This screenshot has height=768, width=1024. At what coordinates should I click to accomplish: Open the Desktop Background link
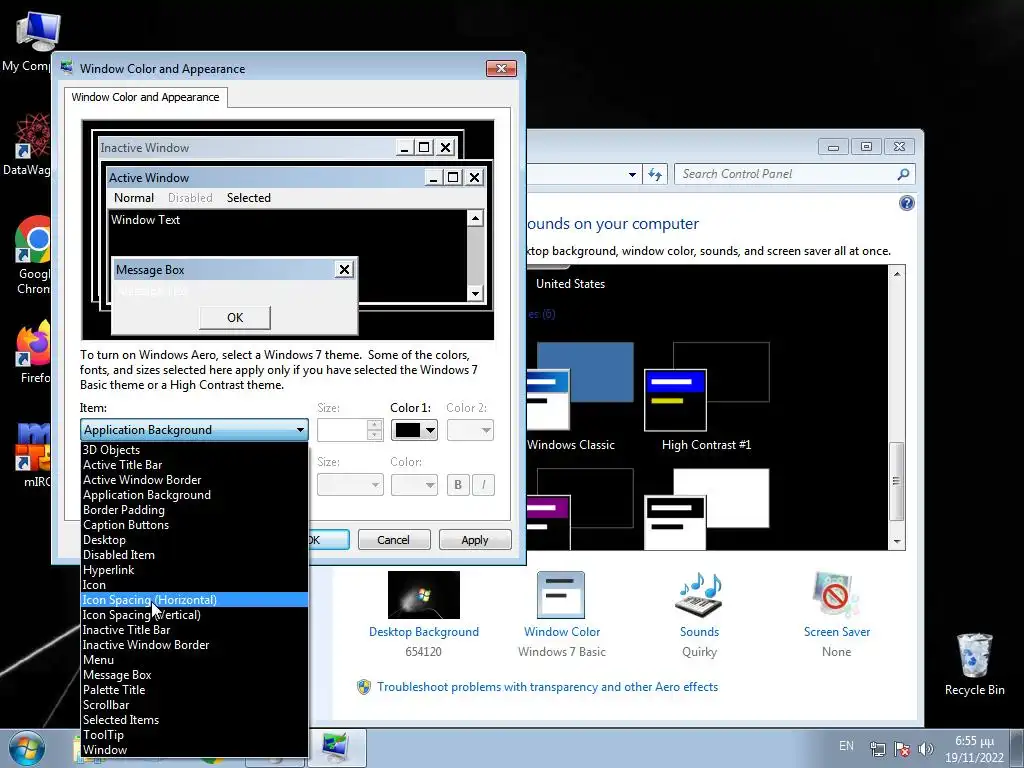click(x=424, y=632)
